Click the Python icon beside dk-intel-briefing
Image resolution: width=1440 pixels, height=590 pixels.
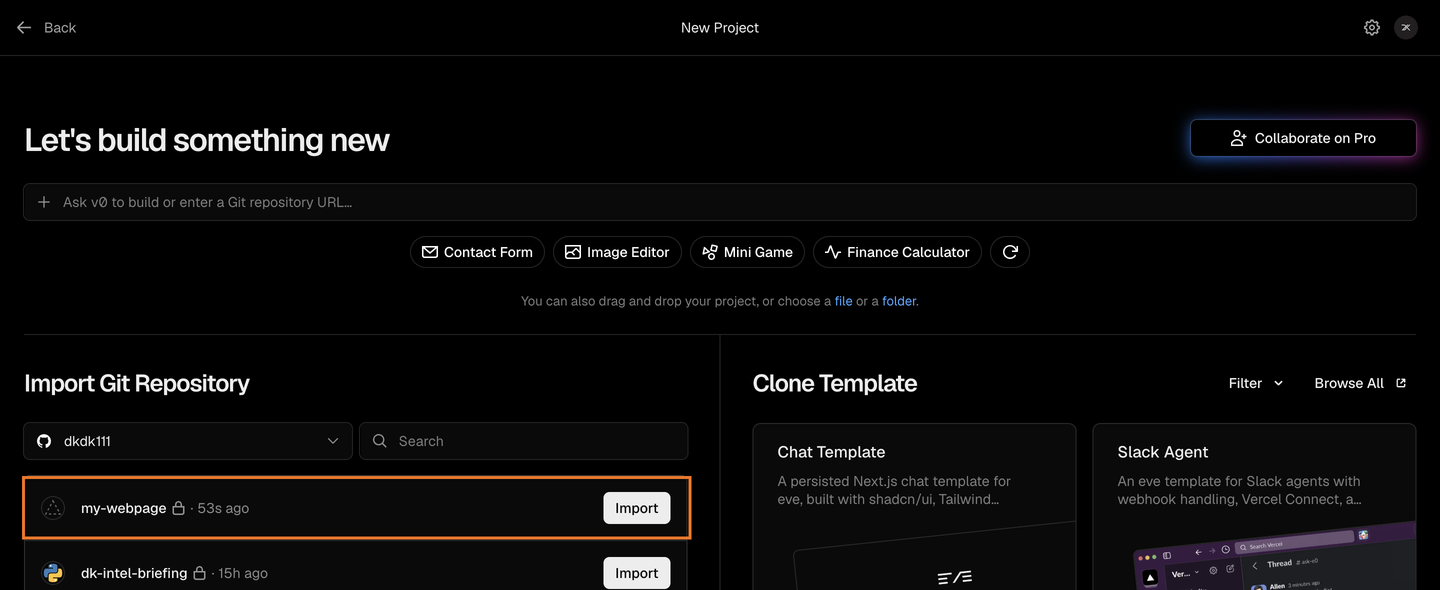coord(53,573)
